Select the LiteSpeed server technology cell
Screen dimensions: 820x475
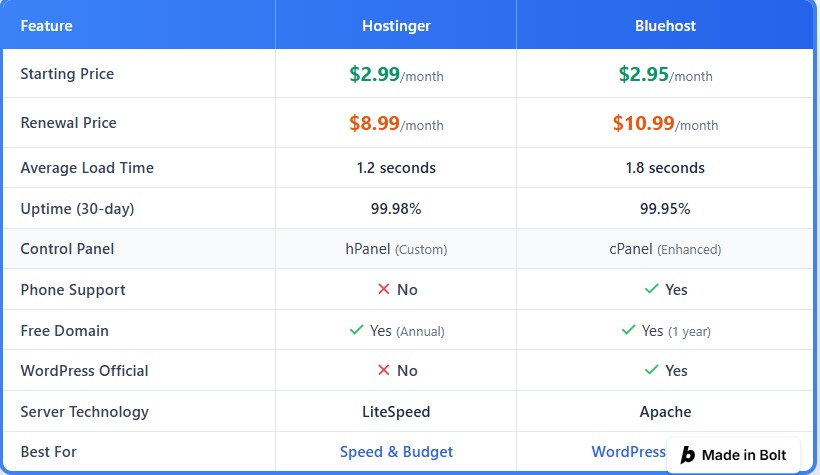[396, 412]
